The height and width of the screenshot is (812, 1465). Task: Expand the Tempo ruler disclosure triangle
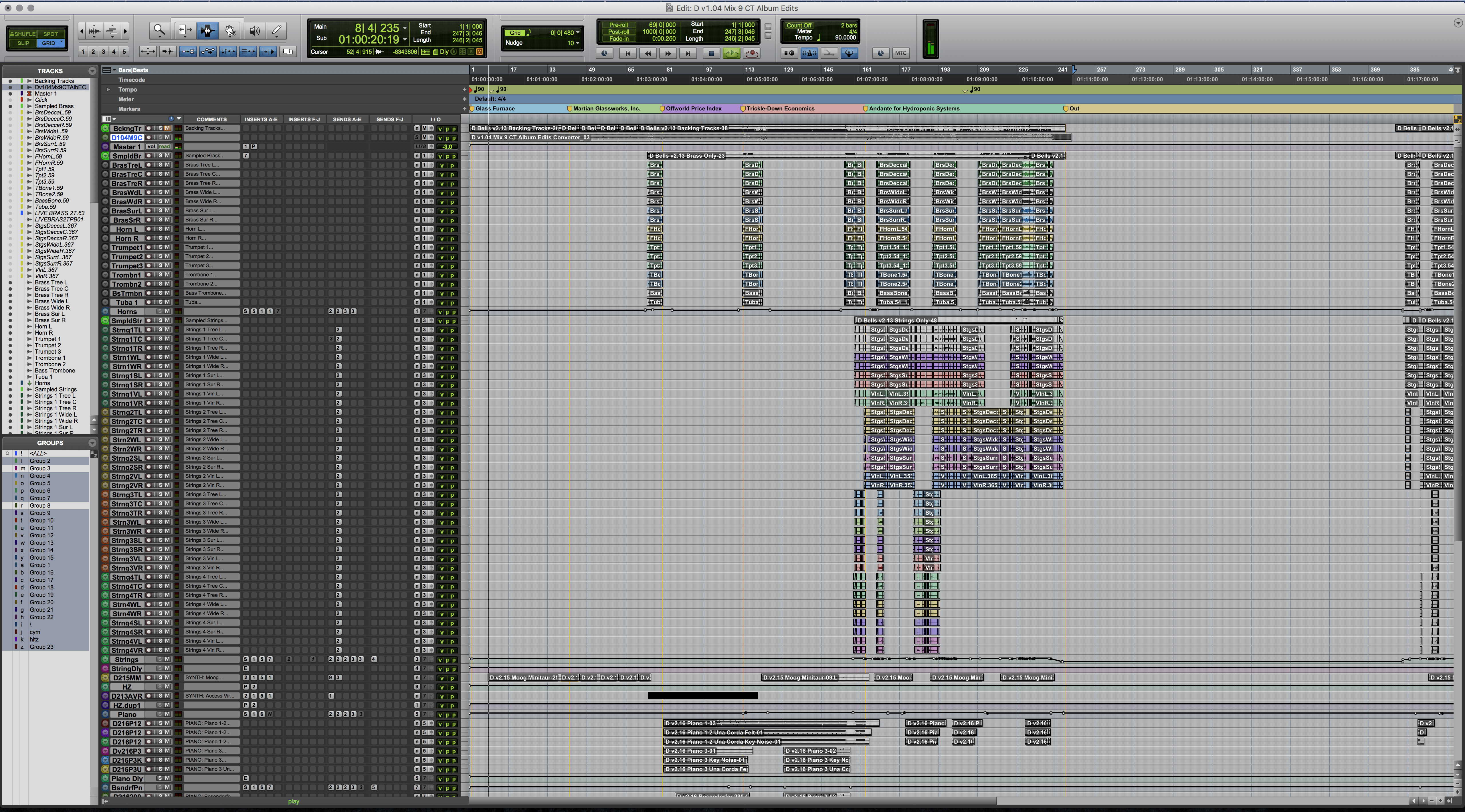[108, 89]
